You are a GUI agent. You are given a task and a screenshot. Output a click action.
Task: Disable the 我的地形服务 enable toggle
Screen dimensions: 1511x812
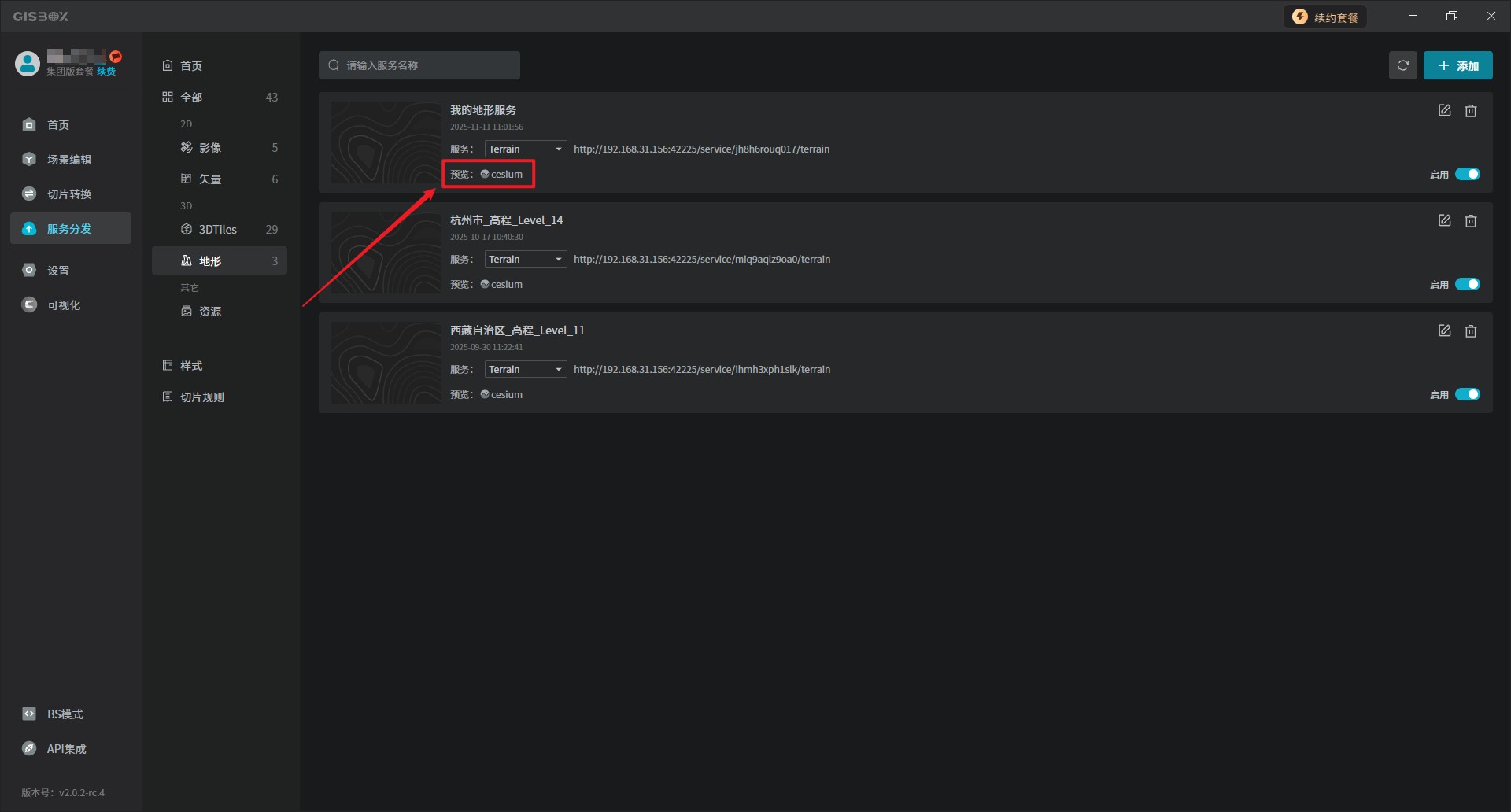click(x=1467, y=174)
